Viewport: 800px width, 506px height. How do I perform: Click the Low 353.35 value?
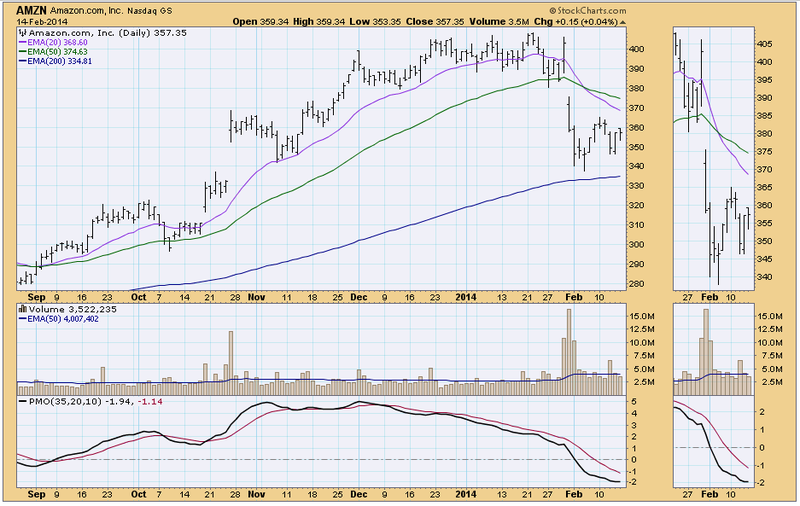point(376,21)
